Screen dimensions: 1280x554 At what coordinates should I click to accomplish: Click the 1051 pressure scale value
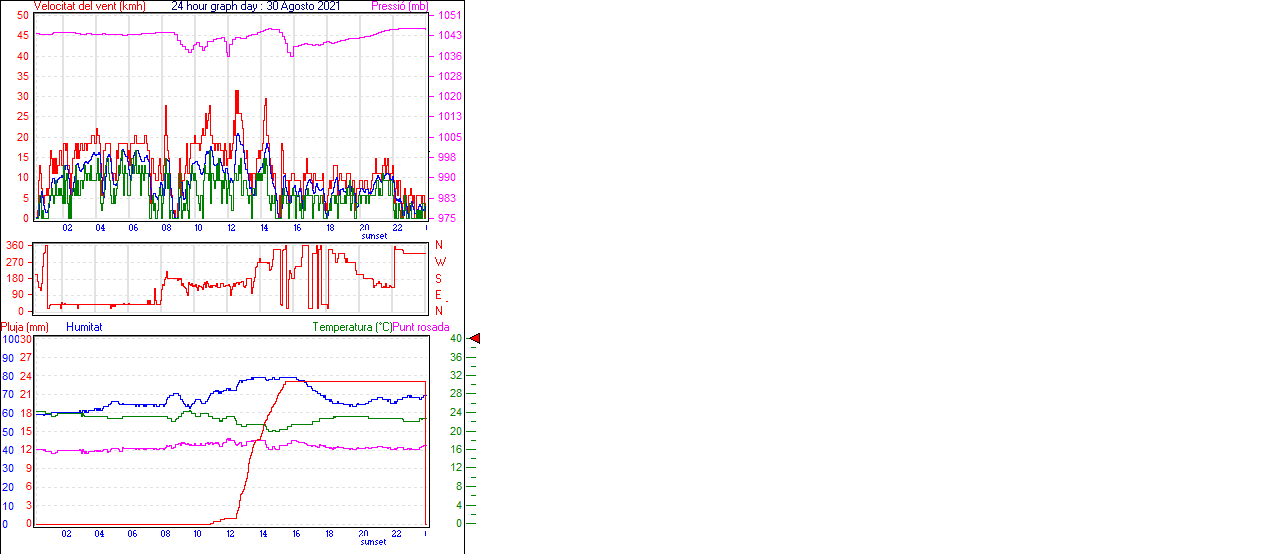click(449, 16)
